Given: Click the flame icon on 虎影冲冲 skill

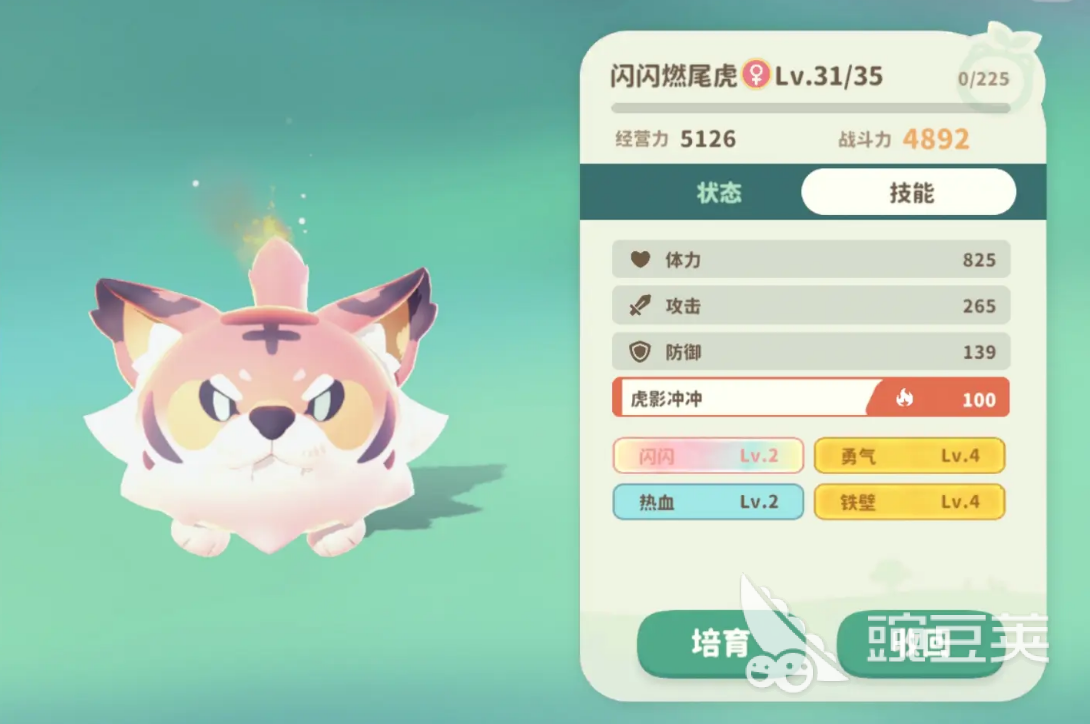Looking at the screenshot, I should (x=904, y=398).
